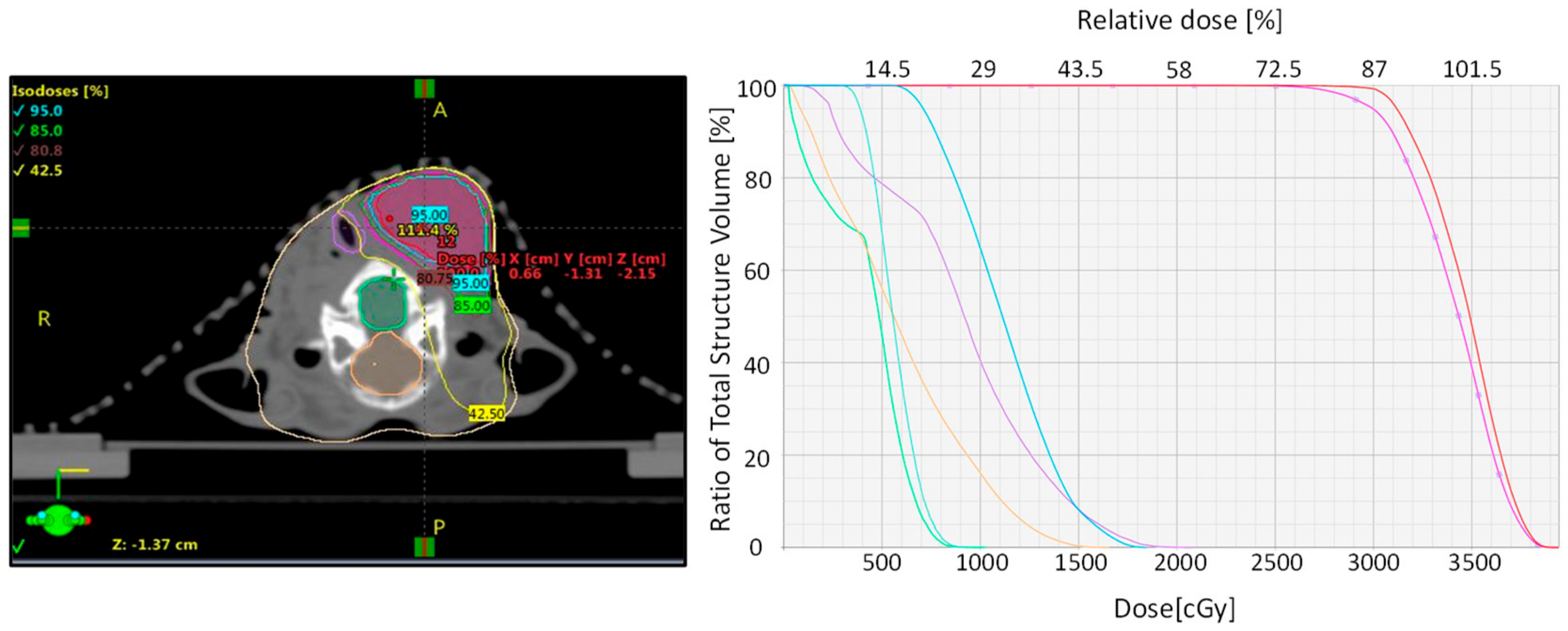1568x631 pixels.
Task: Click the top crosshair handle marker
Action: click(424, 89)
